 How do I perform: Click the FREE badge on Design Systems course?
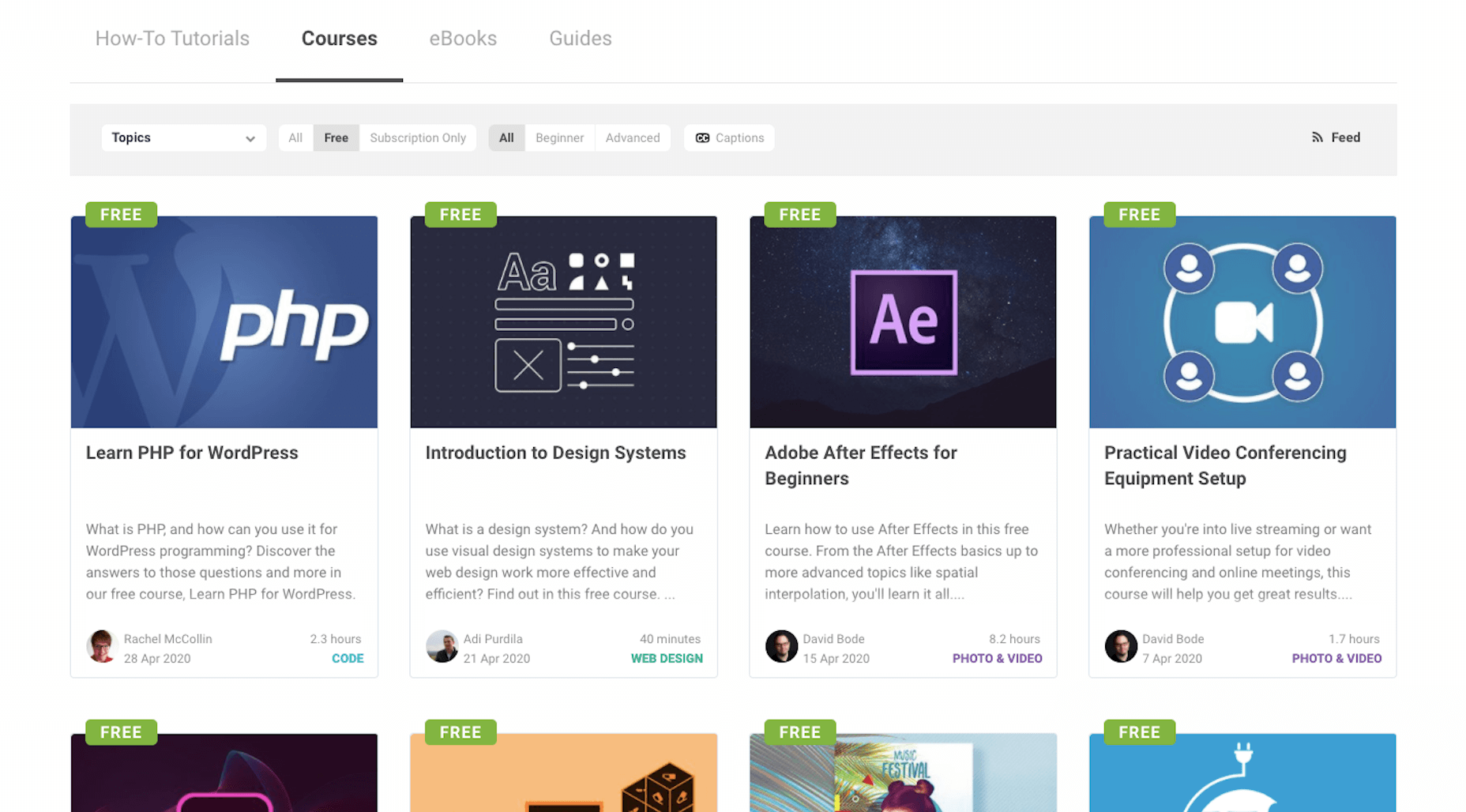[x=460, y=214]
